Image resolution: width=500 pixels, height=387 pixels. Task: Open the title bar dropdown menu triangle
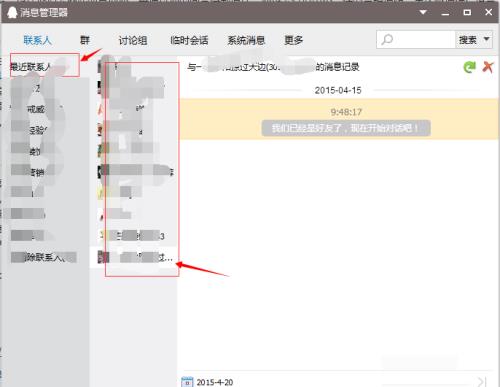click(423, 12)
